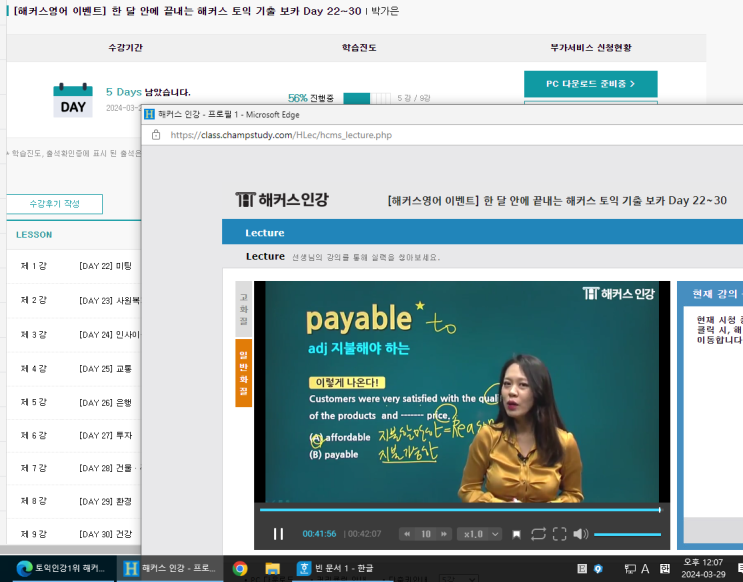The image size is (743, 582).
Task: Click the 수강기간 column header
Action: (x=125, y=47)
